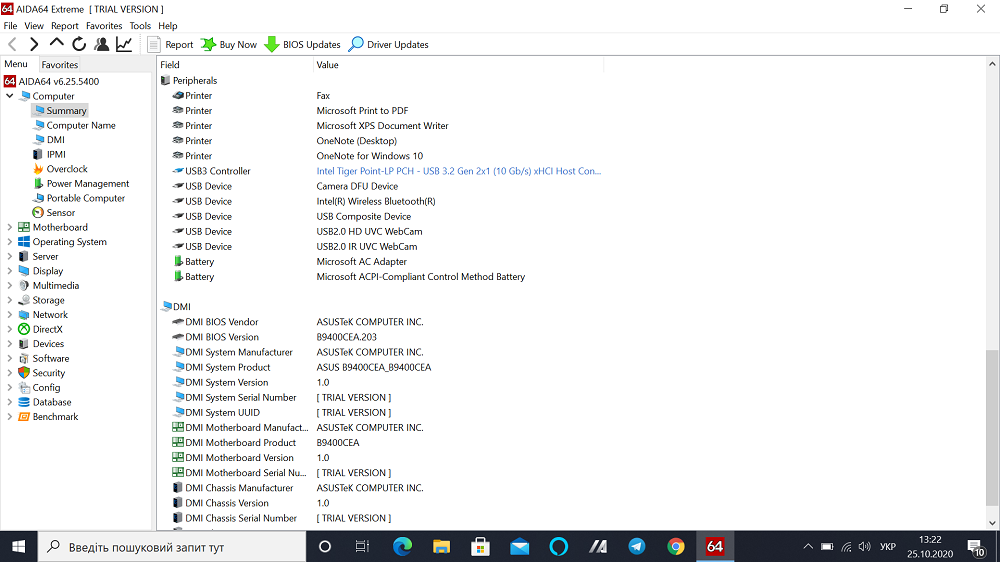Open the Intel Tiger Point-LP PCH USB link
Viewport: 1000px width, 562px height.
click(x=459, y=171)
